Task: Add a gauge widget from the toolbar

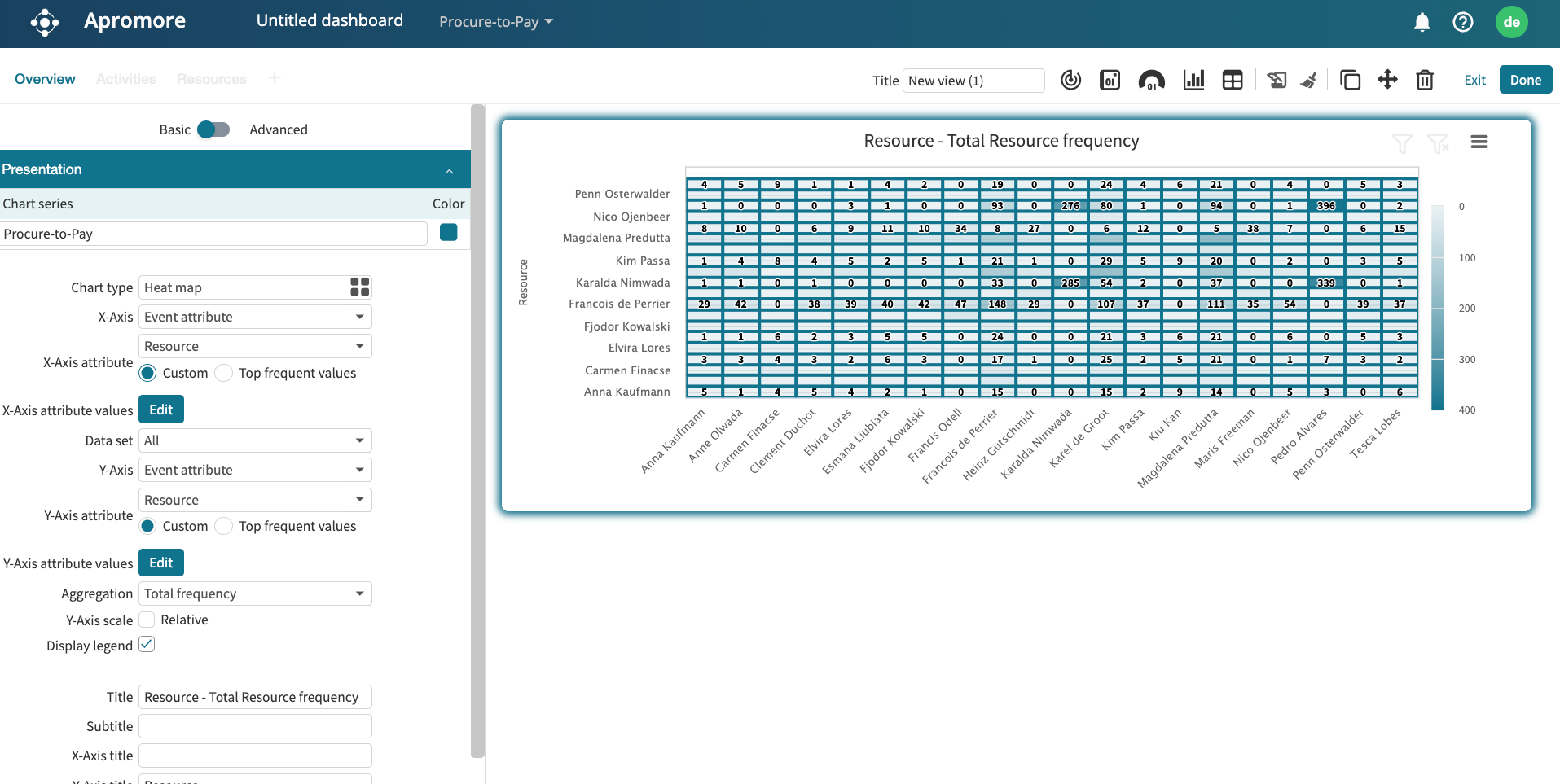Action: (1151, 80)
